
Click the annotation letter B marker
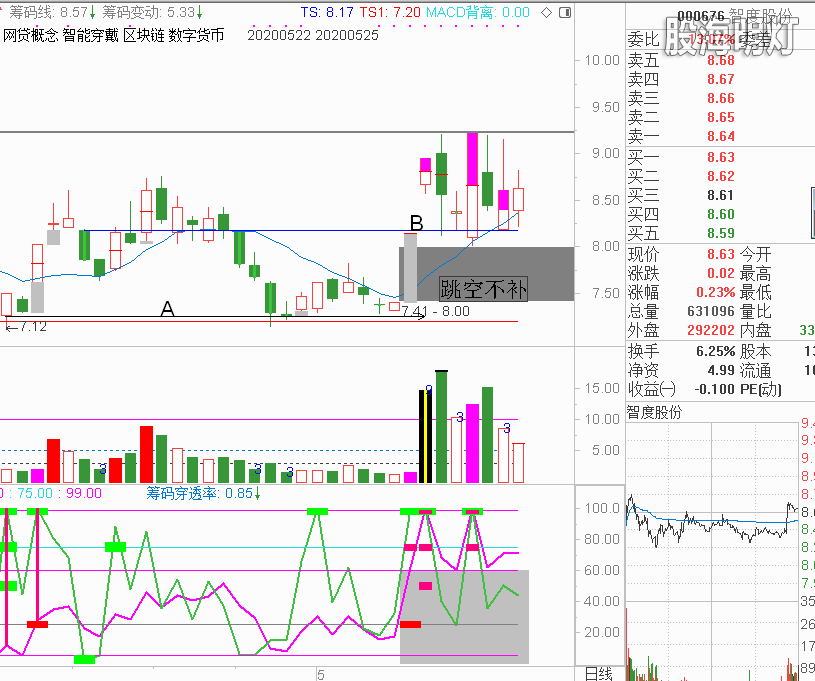pyautogui.click(x=417, y=222)
